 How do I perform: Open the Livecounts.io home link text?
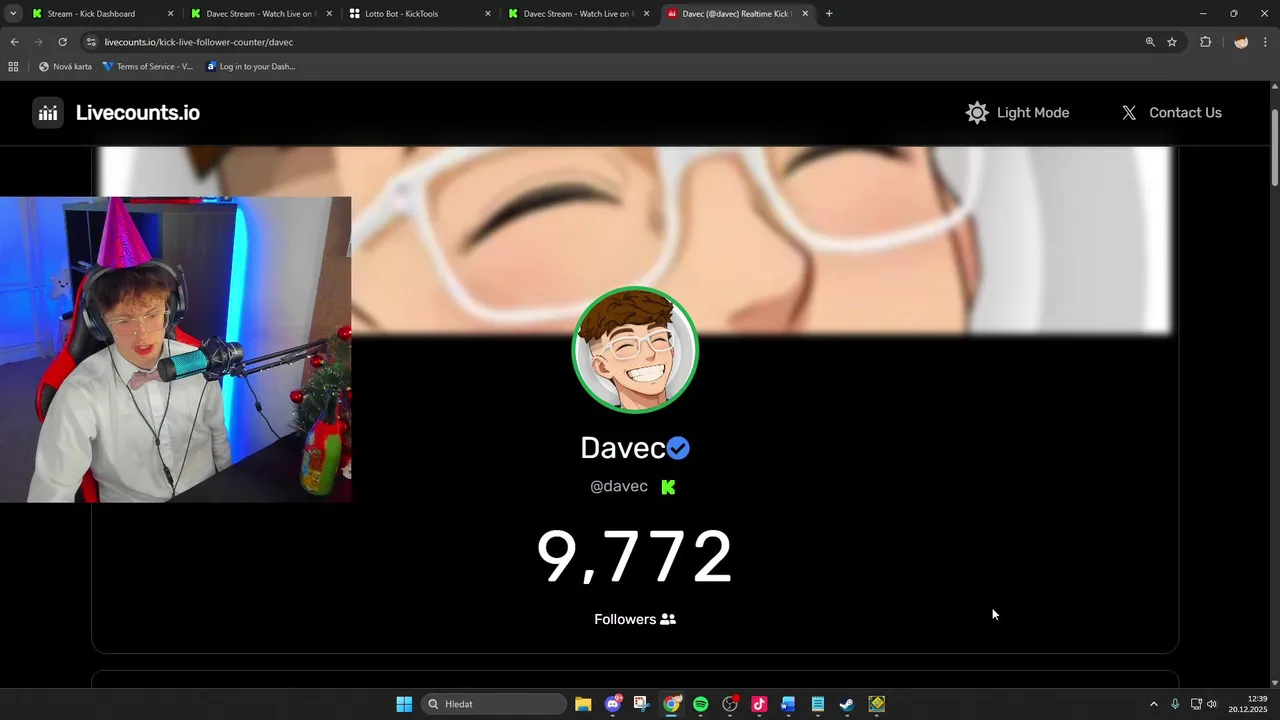(x=138, y=113)
